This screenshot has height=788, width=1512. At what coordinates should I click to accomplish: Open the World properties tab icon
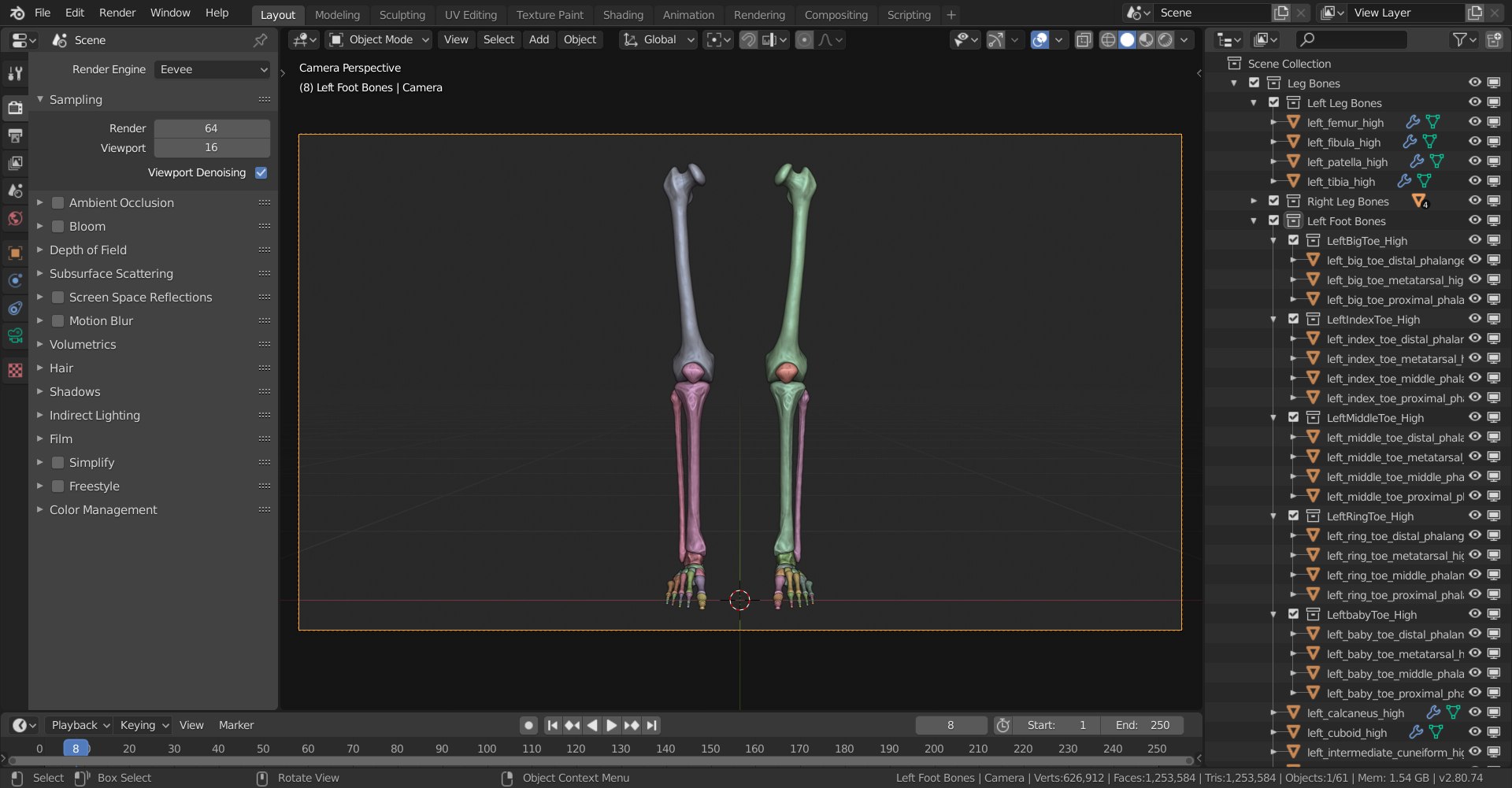point(15,218)
